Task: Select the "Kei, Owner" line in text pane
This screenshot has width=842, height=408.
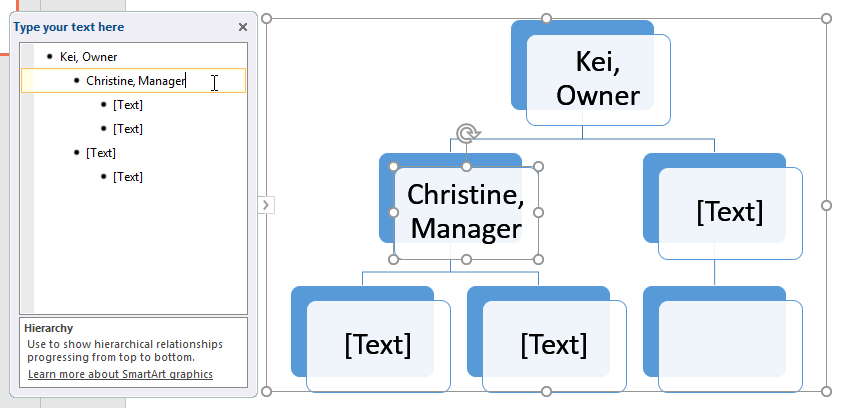Action: pos(88,57)
